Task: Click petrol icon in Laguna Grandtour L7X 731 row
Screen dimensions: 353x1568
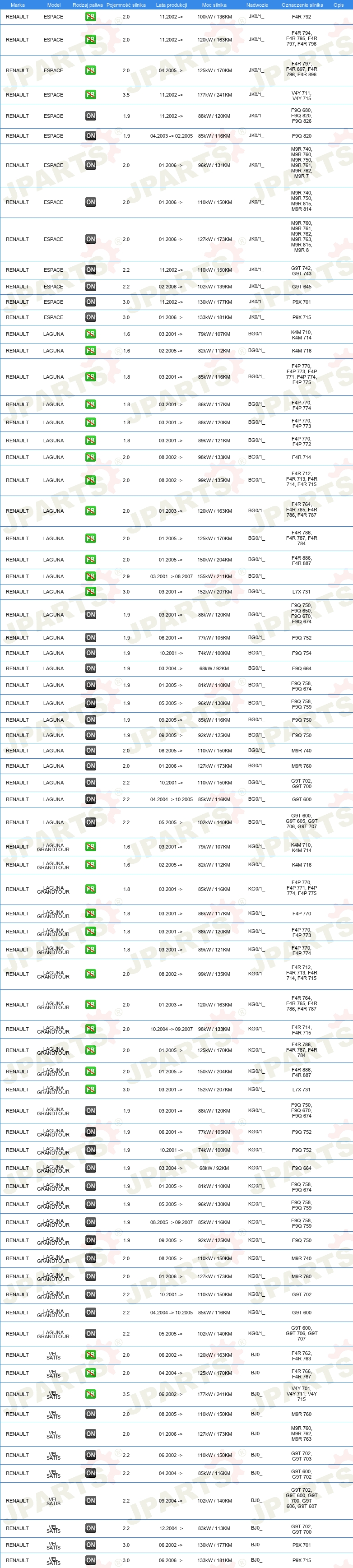Action: tap(90, 1090)
